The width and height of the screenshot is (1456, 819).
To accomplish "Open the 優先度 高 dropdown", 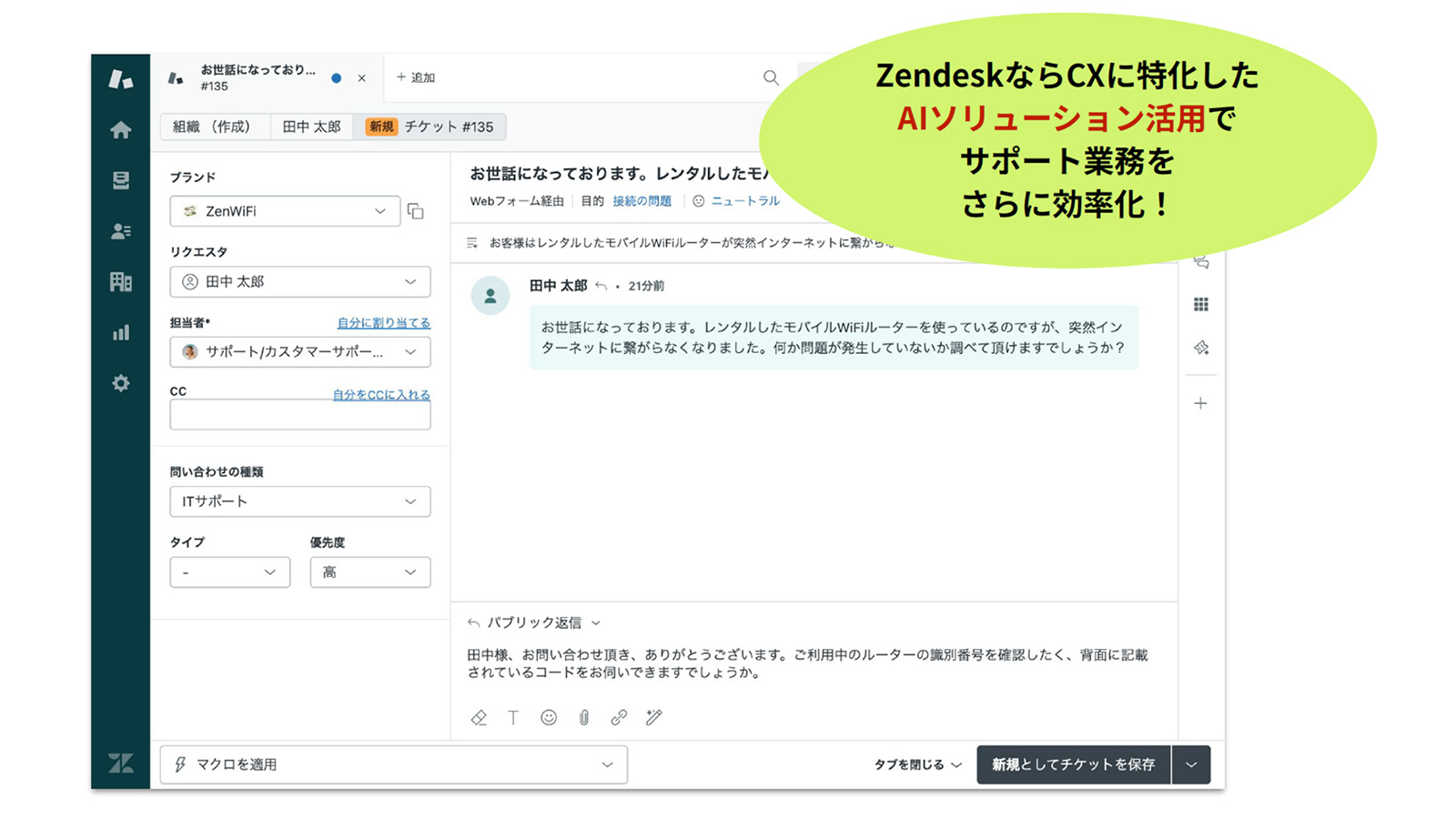I will click(370, 572).
